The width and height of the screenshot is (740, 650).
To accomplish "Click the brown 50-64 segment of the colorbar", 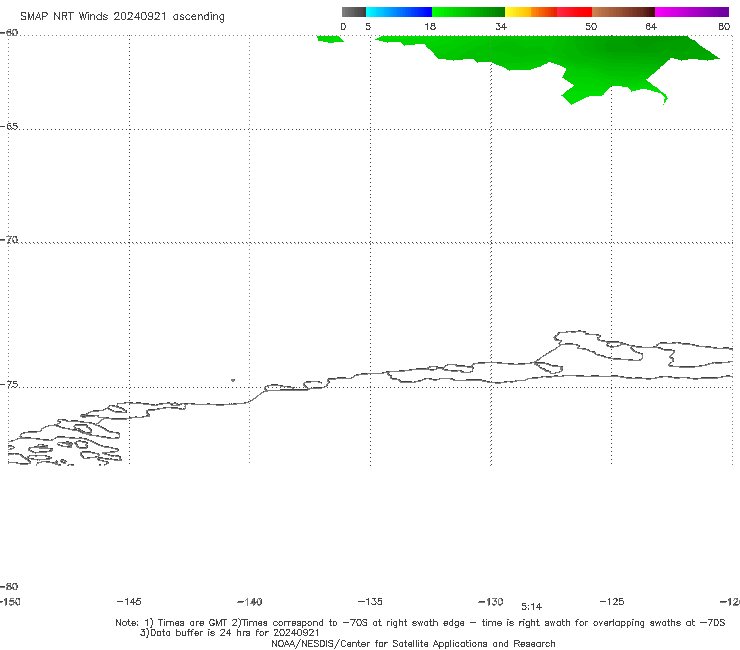I will pos(623,12).
